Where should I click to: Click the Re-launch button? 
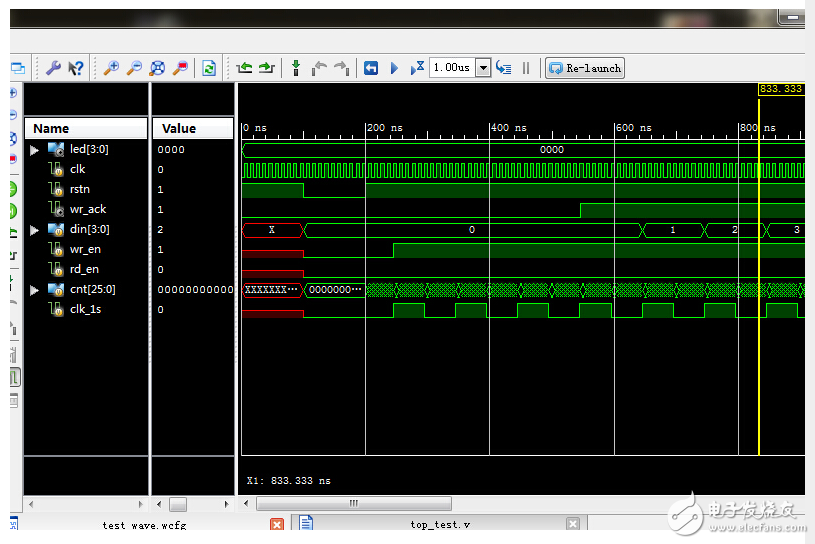tap(585, 68)
